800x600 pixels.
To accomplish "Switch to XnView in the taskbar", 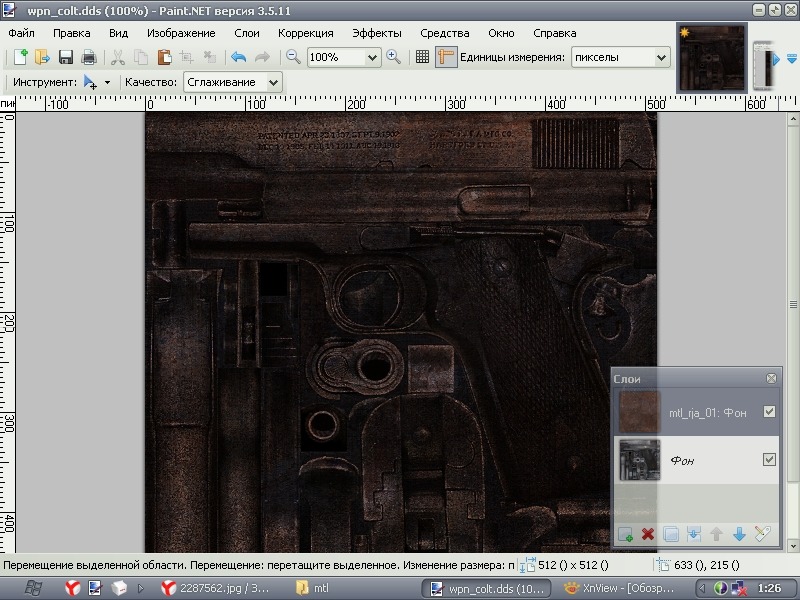I will (x=610, y=588).
